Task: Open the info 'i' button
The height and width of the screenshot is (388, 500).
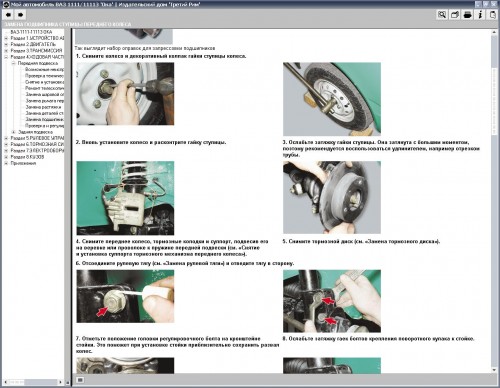Action: [x=480, y=15]
